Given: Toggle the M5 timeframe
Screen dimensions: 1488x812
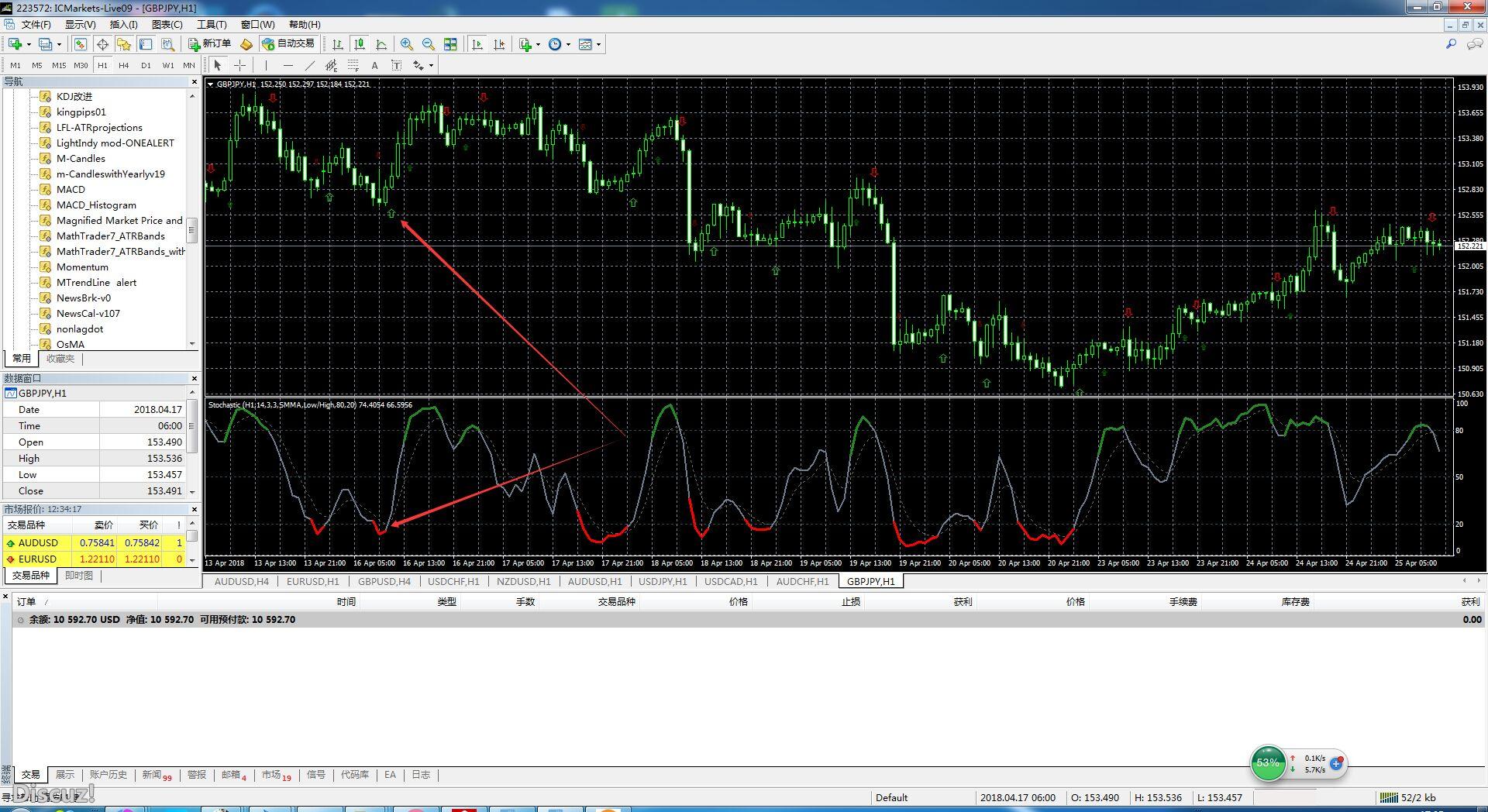Looking at the screenshot, I should 37,65.
